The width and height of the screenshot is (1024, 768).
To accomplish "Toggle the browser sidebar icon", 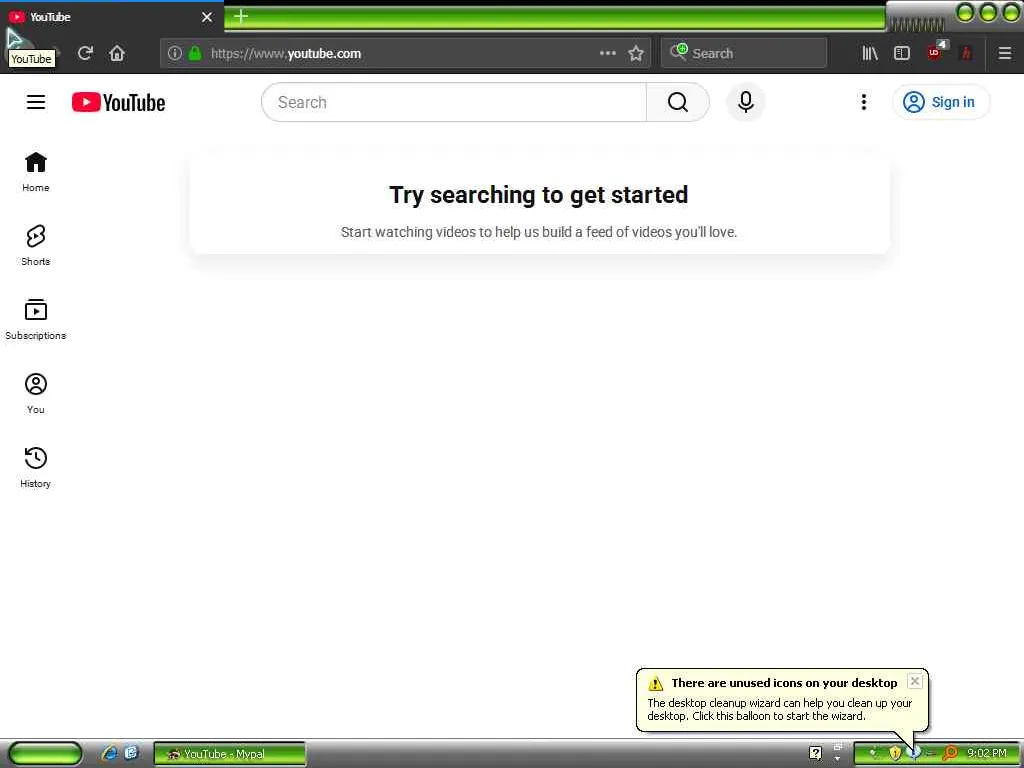I will pos(902,53).
